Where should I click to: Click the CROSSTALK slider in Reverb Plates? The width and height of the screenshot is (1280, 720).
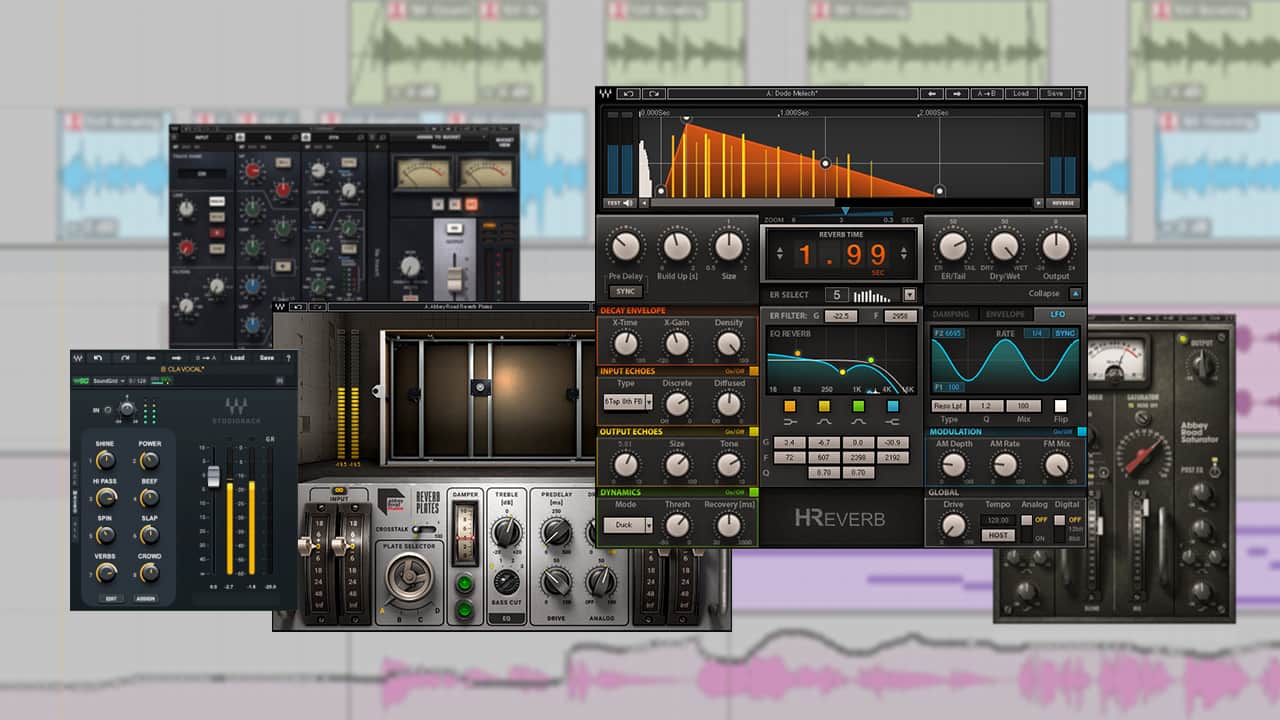(425, 529)
